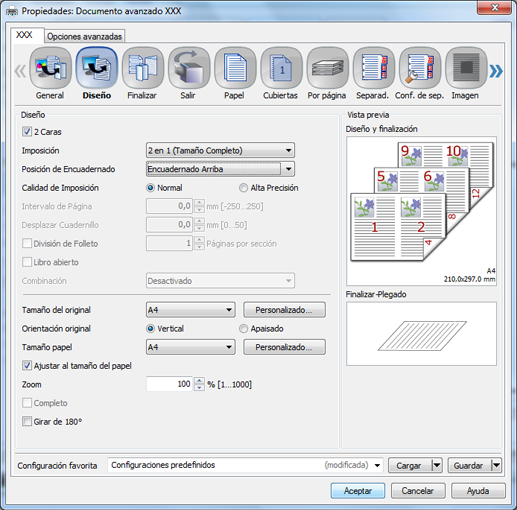Open Posición de Encuadernado dropdown

[x=220, y=169]
